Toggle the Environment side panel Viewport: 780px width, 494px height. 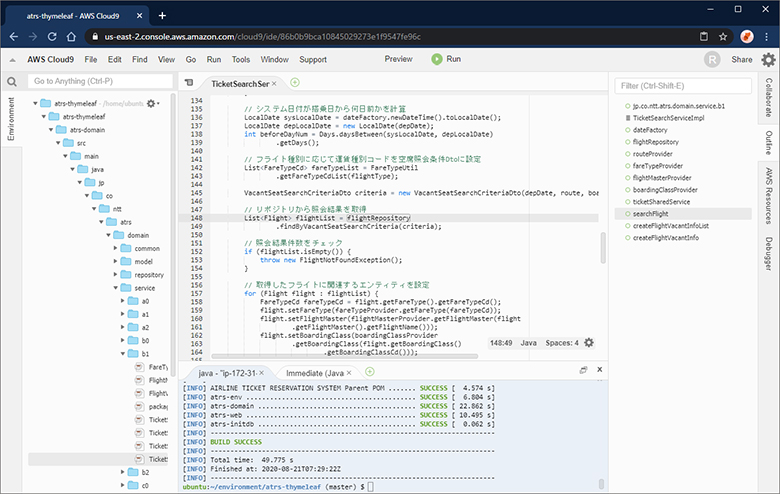click(11, 119)
